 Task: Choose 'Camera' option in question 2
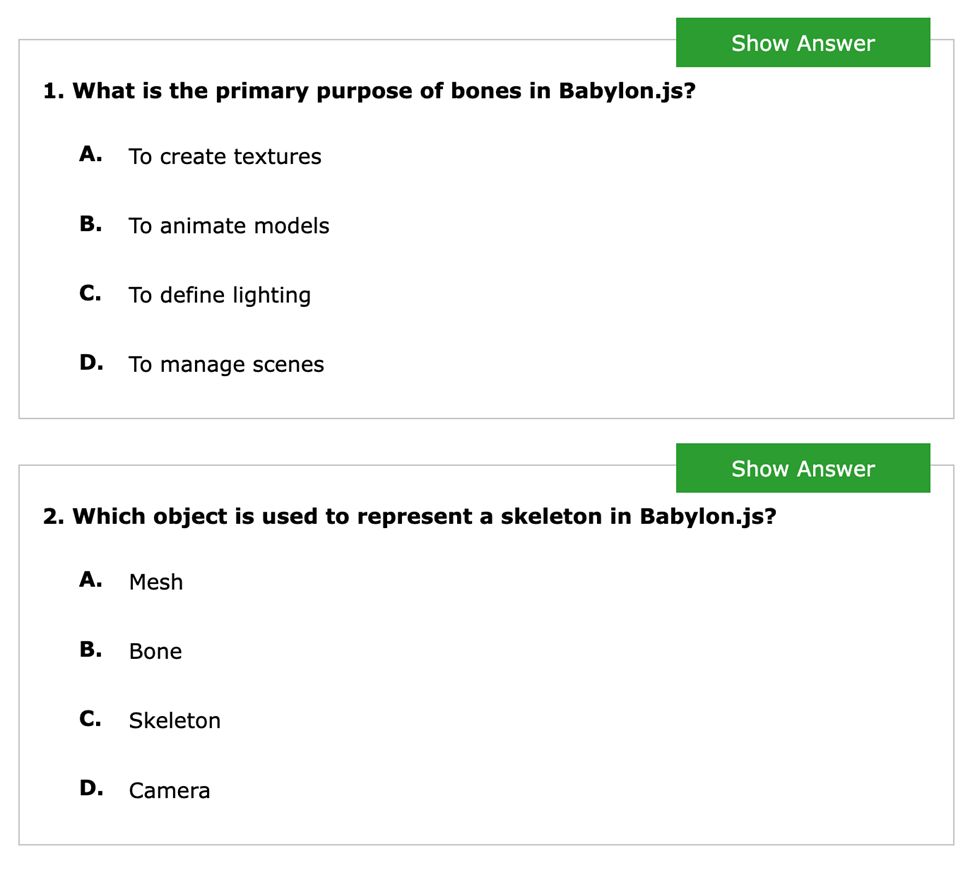[x=169, y=790]
